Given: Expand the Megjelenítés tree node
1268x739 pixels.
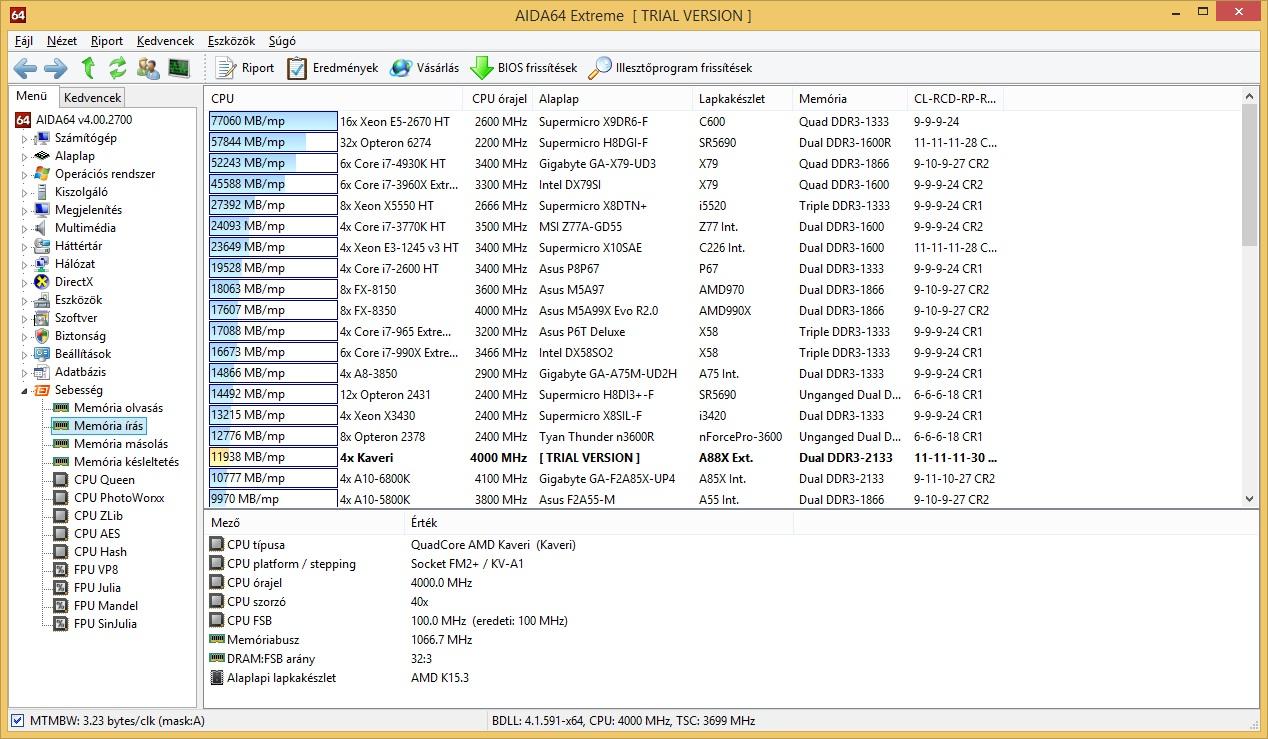Looking at the screenshot, I should [24, 210].
